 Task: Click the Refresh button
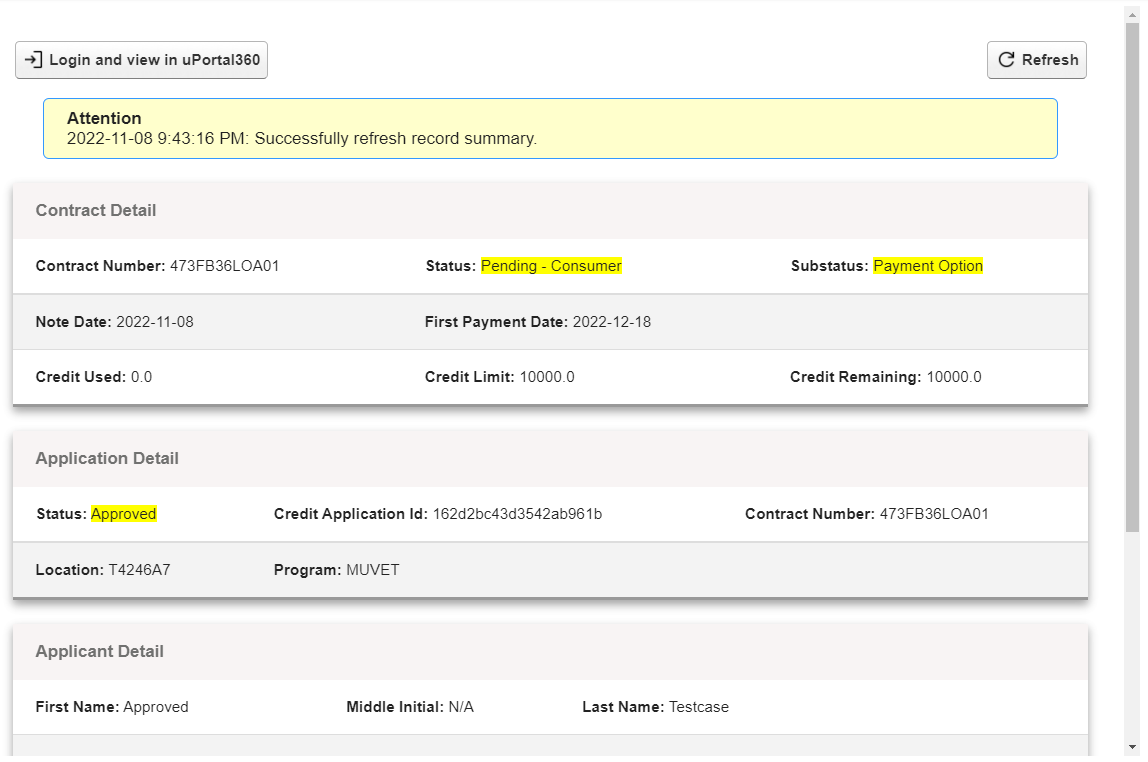[1037, 60]
